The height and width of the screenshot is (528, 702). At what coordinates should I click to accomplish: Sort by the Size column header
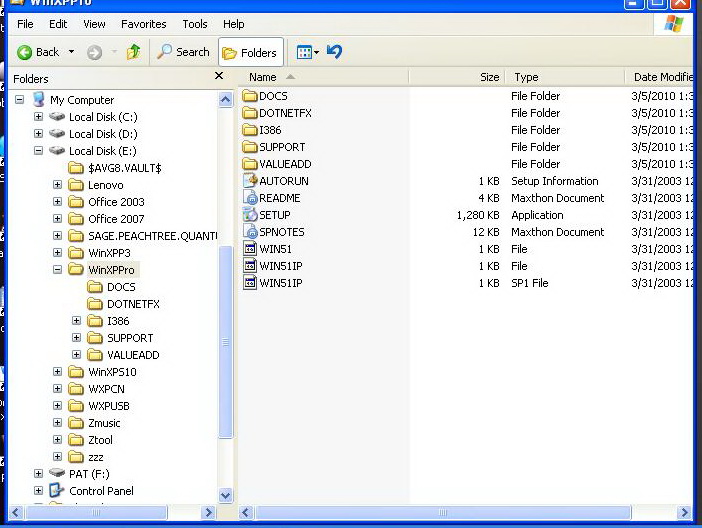tap(457, 77)
